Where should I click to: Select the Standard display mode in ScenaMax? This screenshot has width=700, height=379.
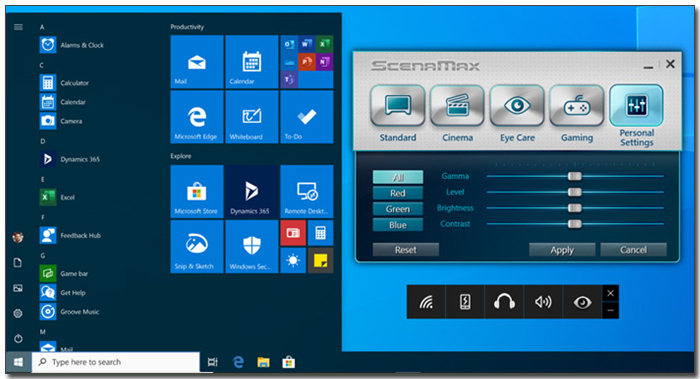click(x=397, y=105)
